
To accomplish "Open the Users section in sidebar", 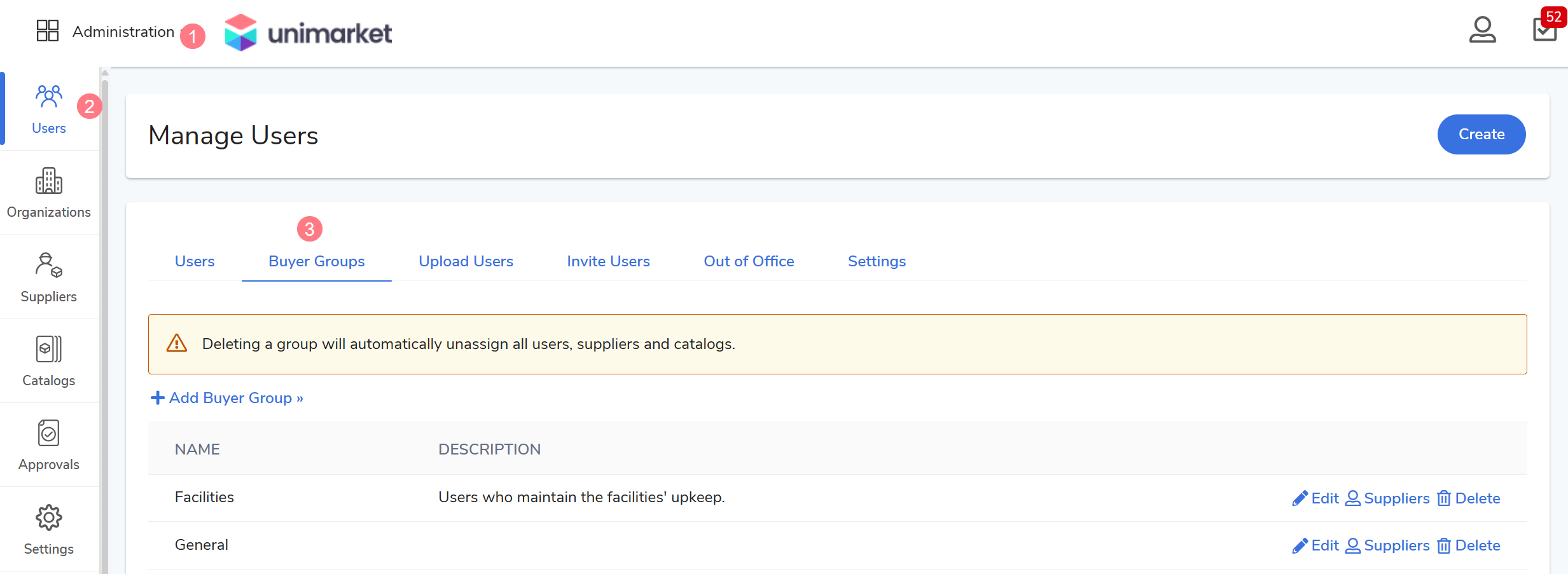I will [48, 109].
